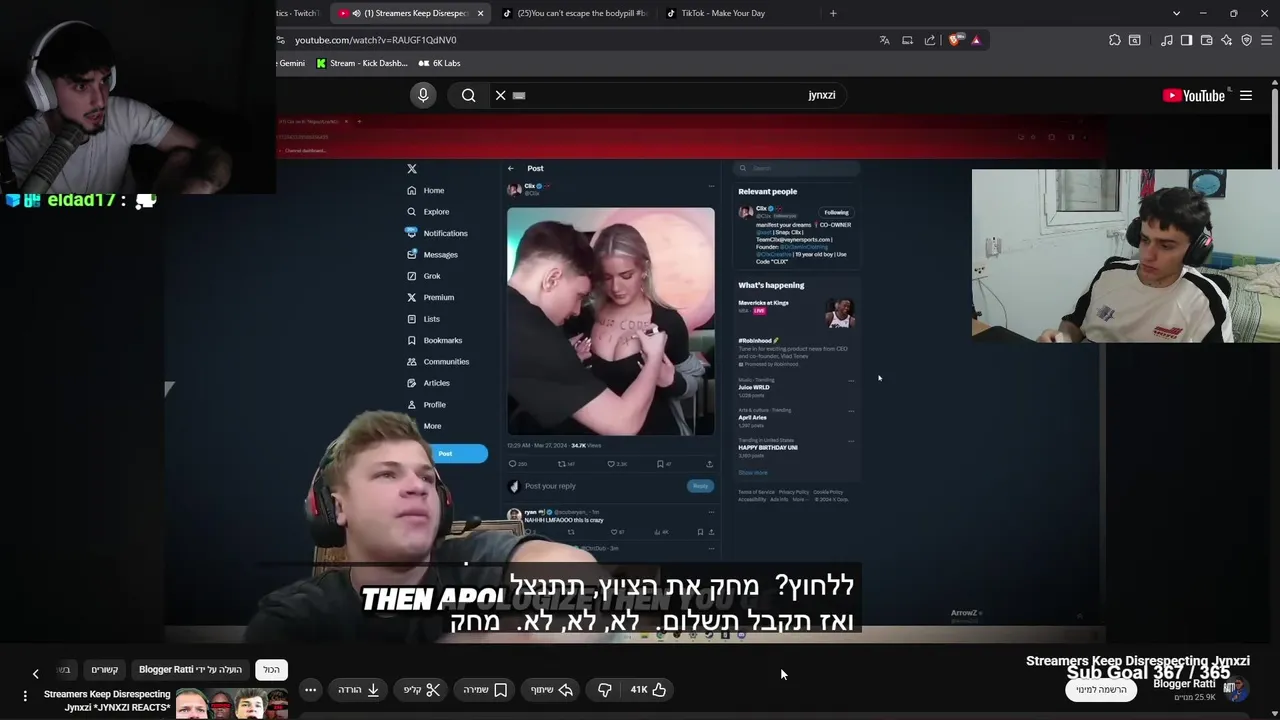1280x720 pixels.
Task: Toggle the browser sidebar panel icon
Action: [1186, 40]
